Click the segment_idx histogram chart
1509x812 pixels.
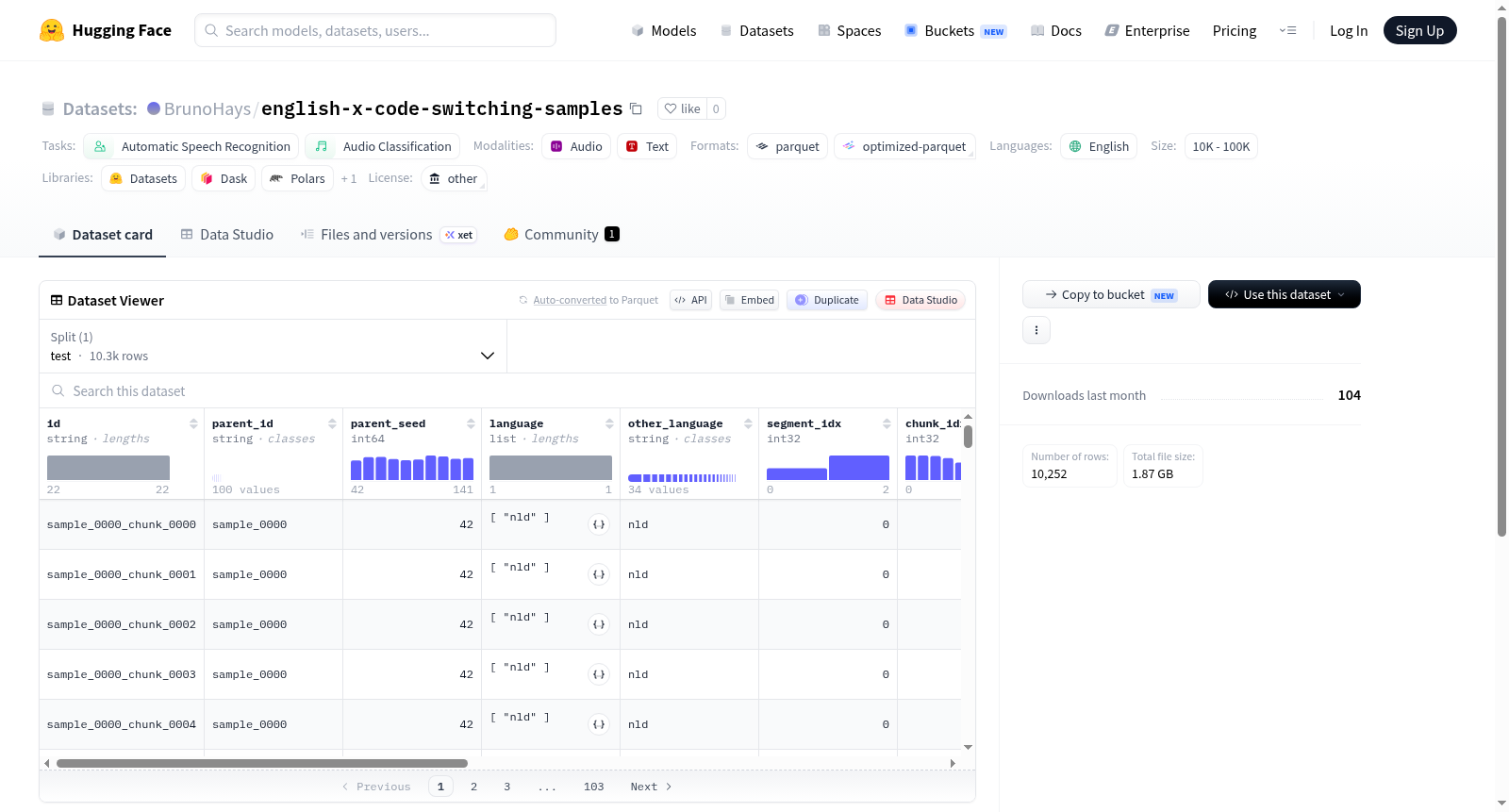[x=828, y=468]
